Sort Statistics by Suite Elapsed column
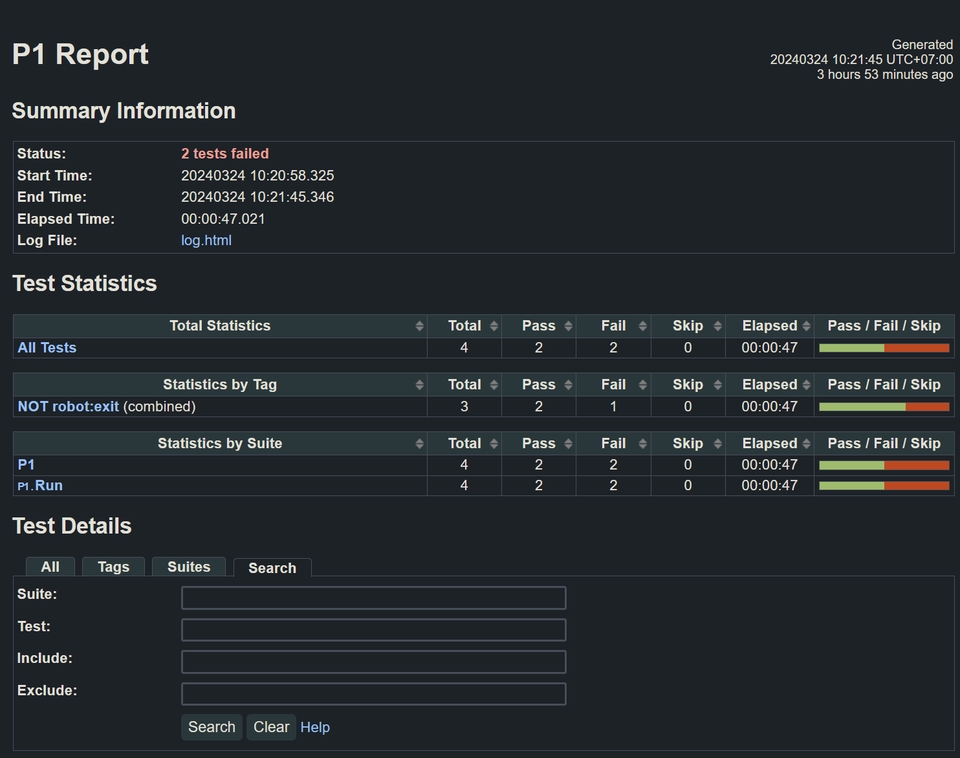Image resolution: width=960 pixels, height=758 pixels. coord(770,443)
